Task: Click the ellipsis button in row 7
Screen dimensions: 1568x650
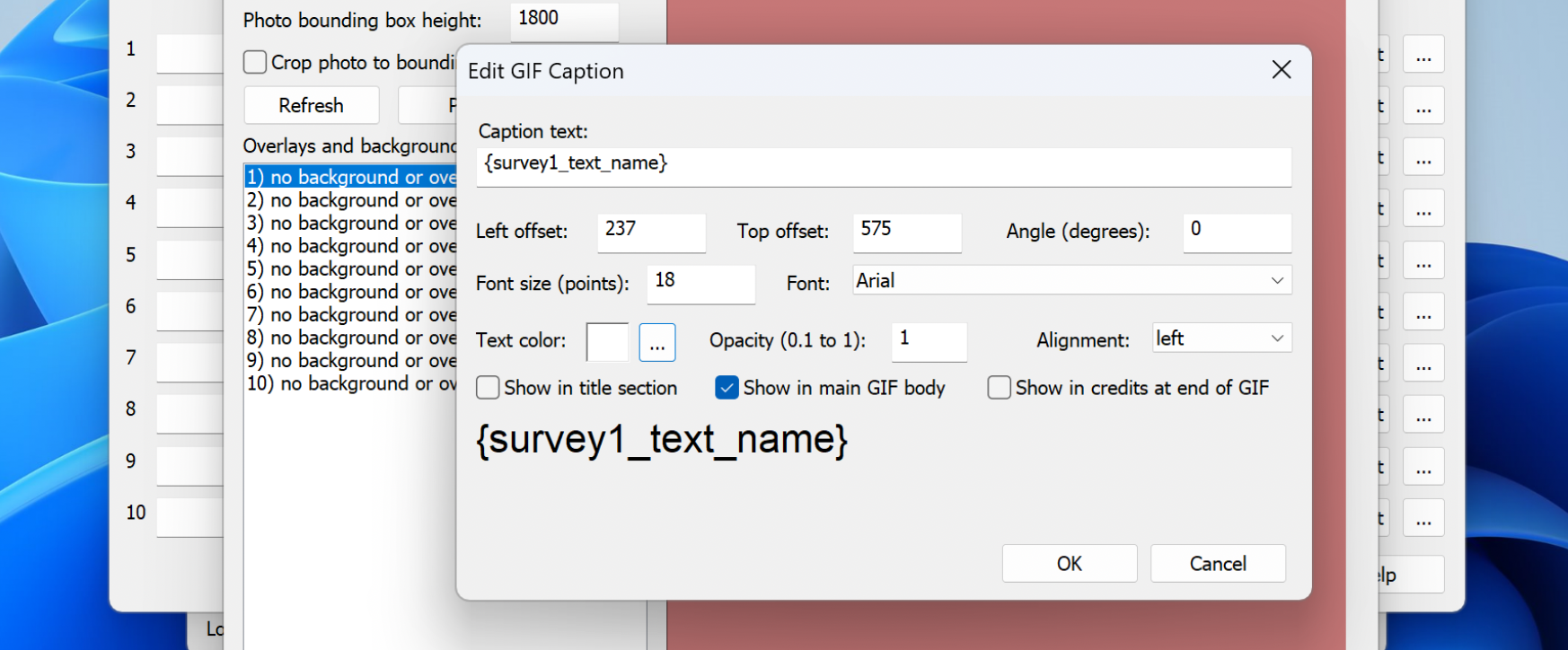Action: 1423,364
